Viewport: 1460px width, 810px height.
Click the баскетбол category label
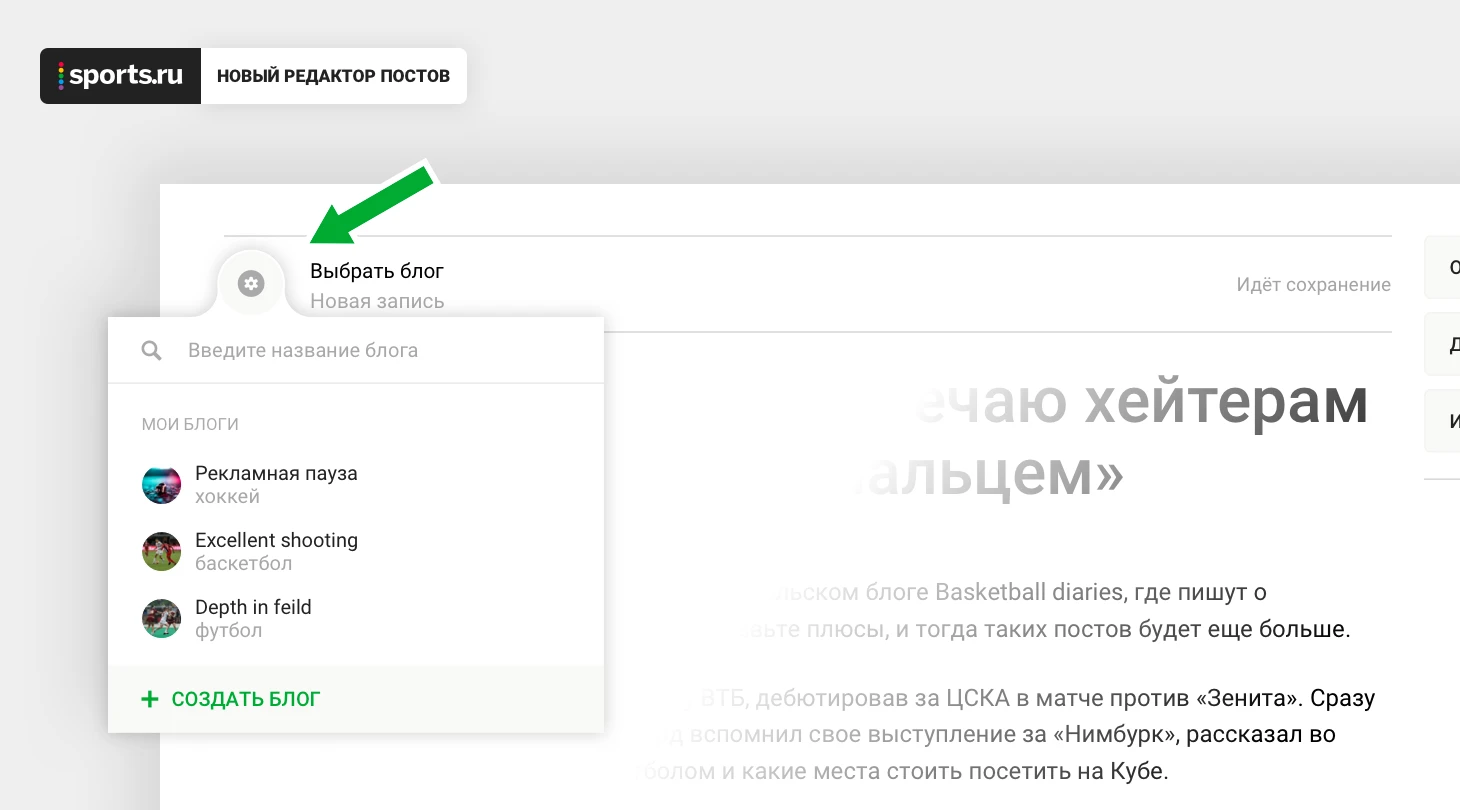pos(244,564)
